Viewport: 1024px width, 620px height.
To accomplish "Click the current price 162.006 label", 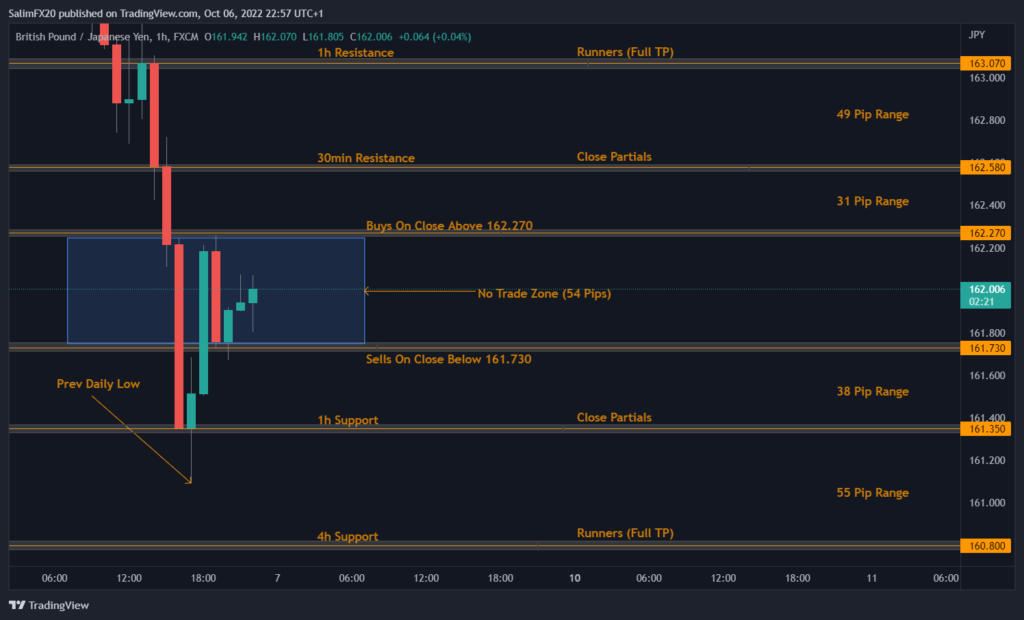I will (986, 288).
